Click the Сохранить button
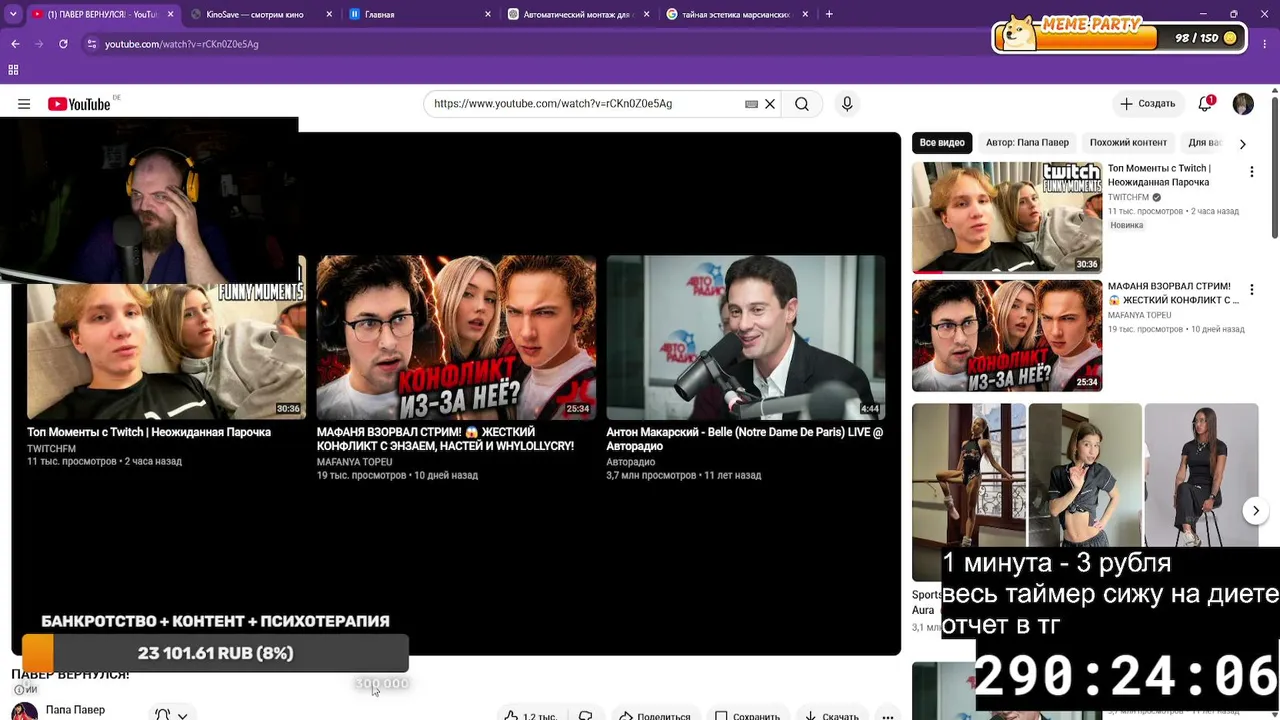The width and height of the screenshot is (1280, 720). pyautogui.click(x=746, y=716)
